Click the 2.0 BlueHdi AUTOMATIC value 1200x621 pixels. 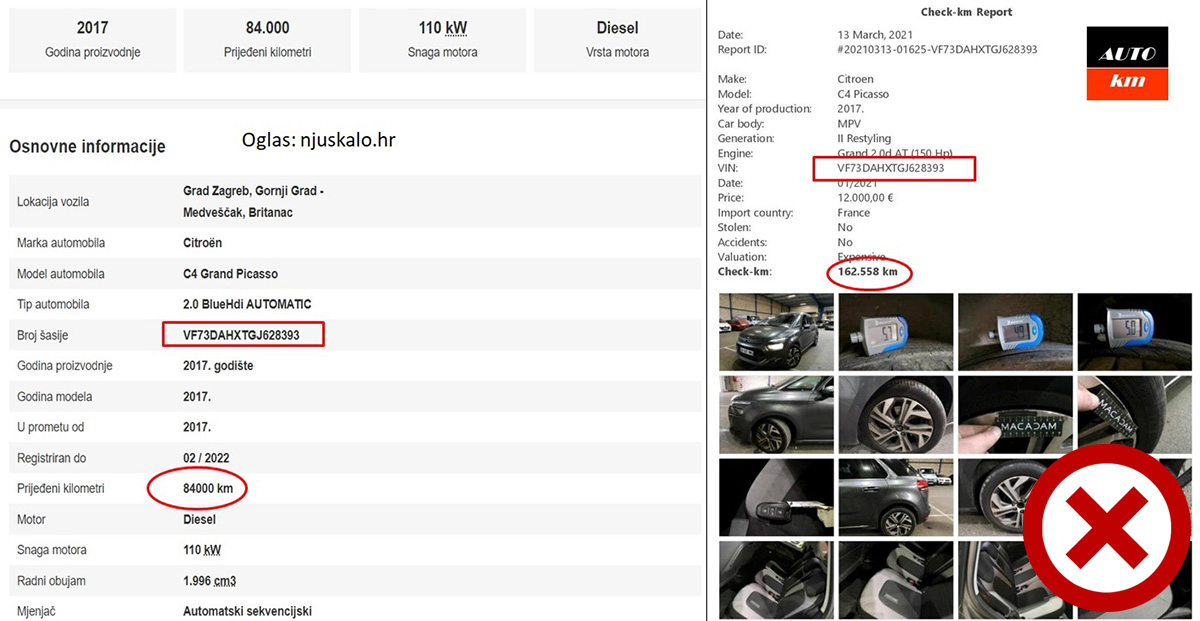[247, 304]
